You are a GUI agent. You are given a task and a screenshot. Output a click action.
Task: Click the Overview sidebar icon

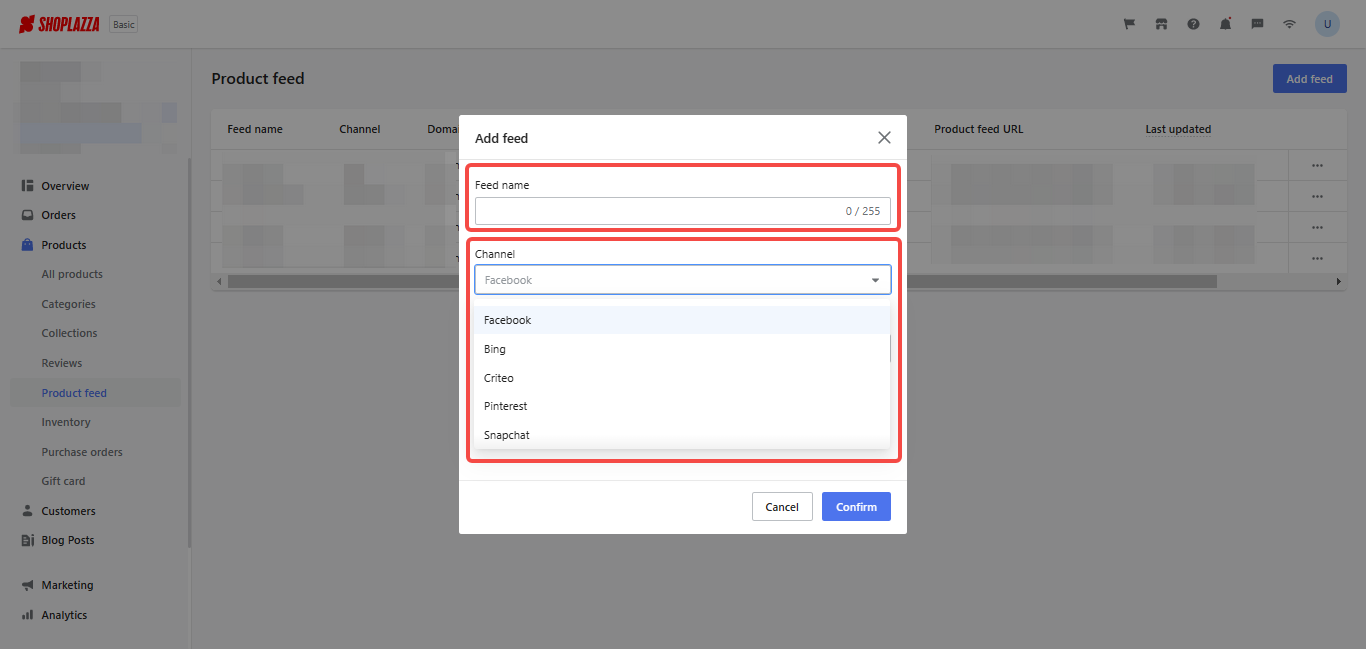pos(28,186)
